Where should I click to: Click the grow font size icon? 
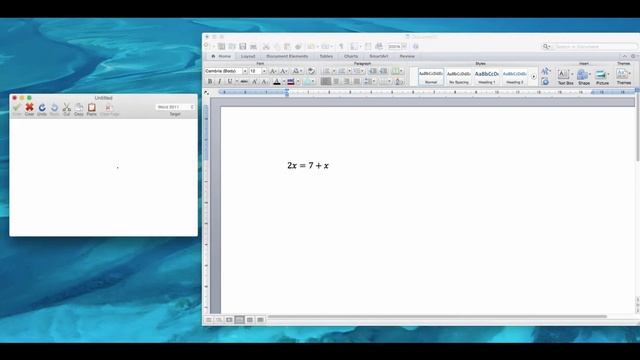pos(273,71)
